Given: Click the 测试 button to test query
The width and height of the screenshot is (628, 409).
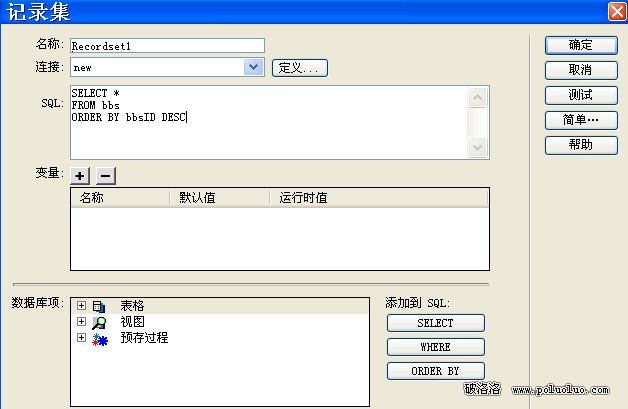Looking at the screenshot, I should pyautogui.click(x=579, y=95).
